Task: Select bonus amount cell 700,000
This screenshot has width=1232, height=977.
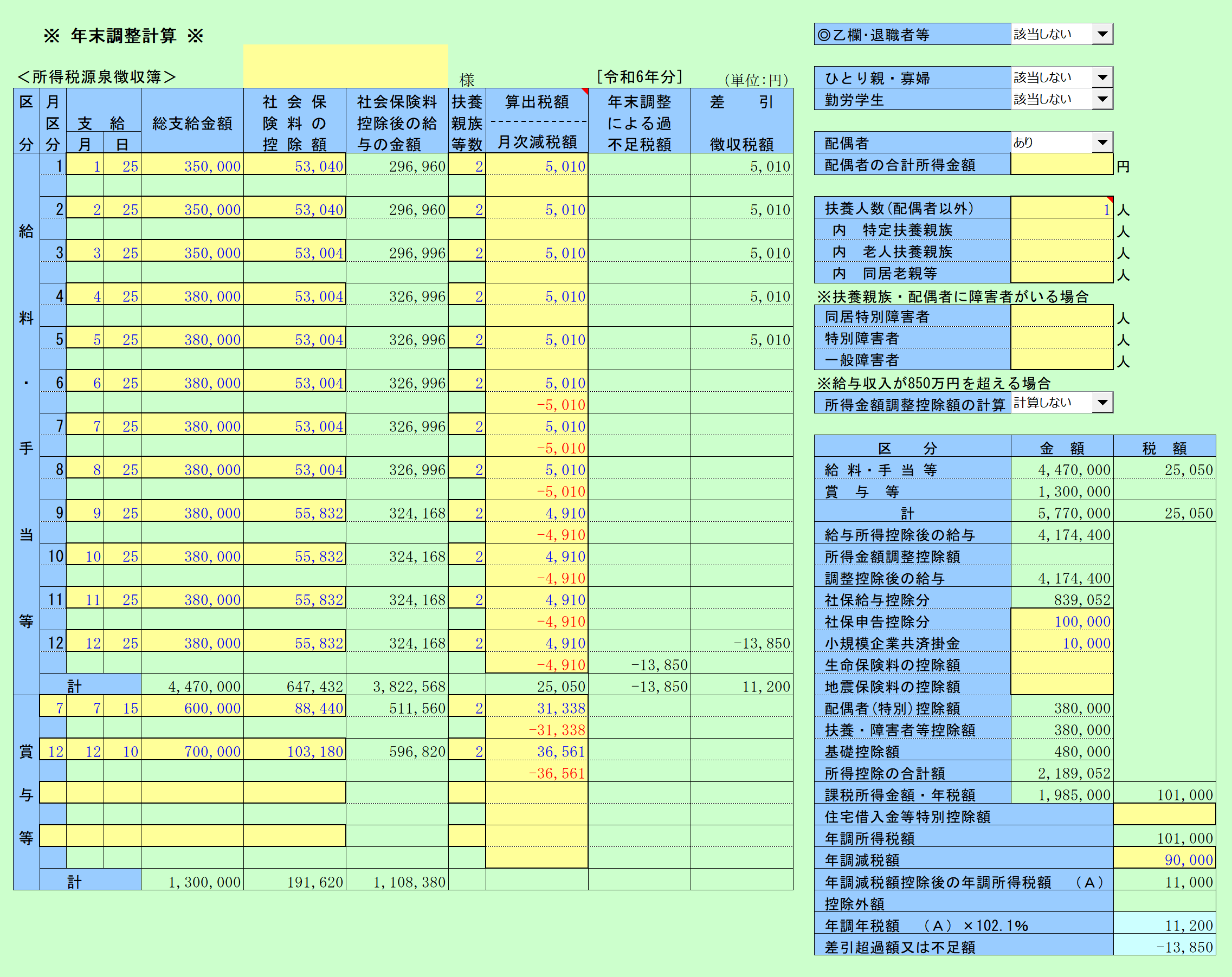Action: 192,750
